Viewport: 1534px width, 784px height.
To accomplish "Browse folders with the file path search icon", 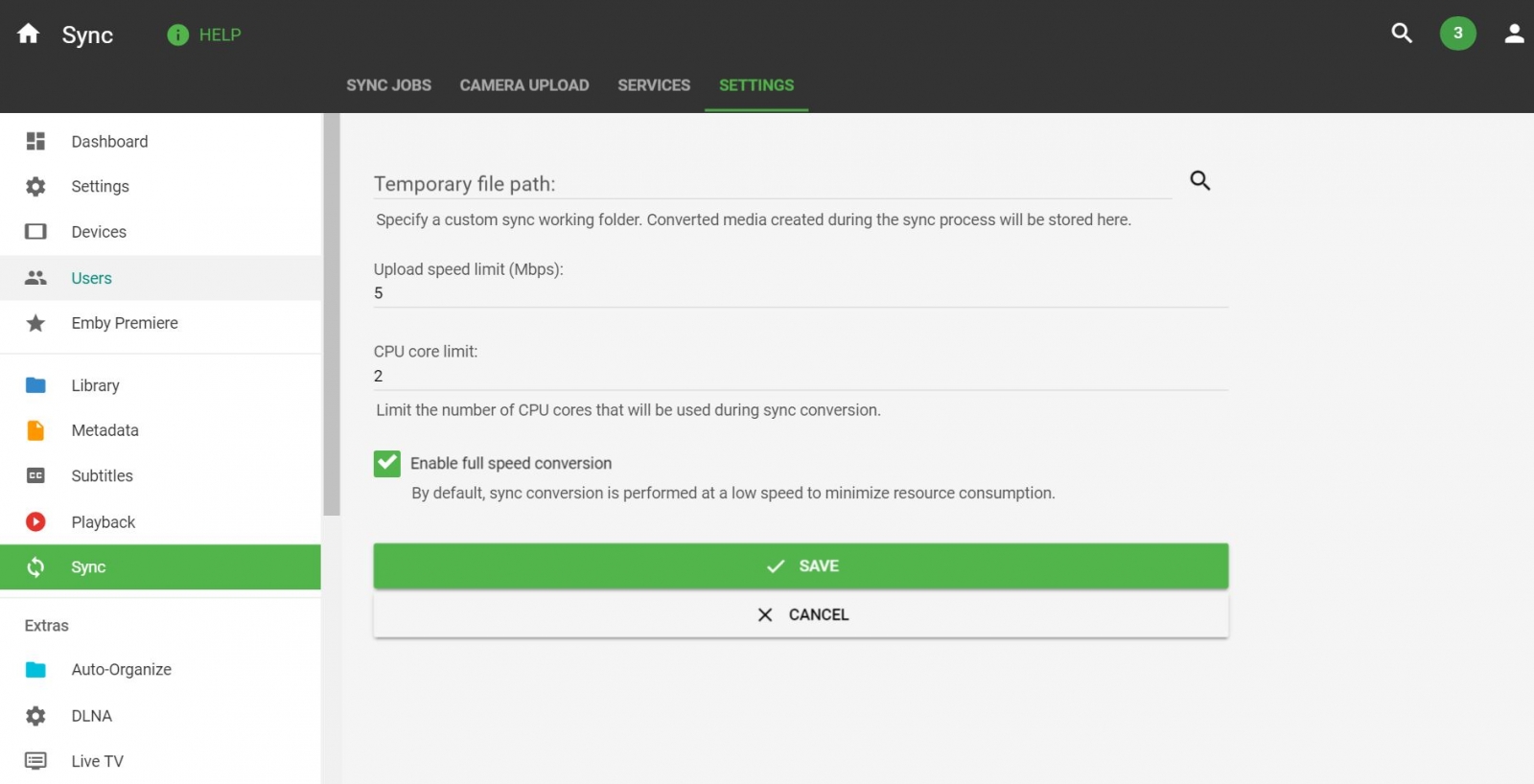I will (x=1199, y=180).
